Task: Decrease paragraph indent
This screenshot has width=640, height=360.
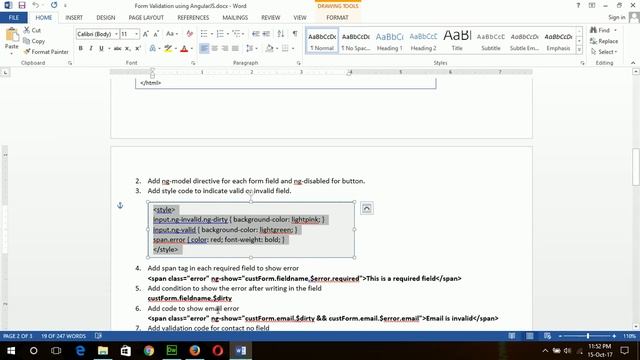Action: tap(256, 34)
